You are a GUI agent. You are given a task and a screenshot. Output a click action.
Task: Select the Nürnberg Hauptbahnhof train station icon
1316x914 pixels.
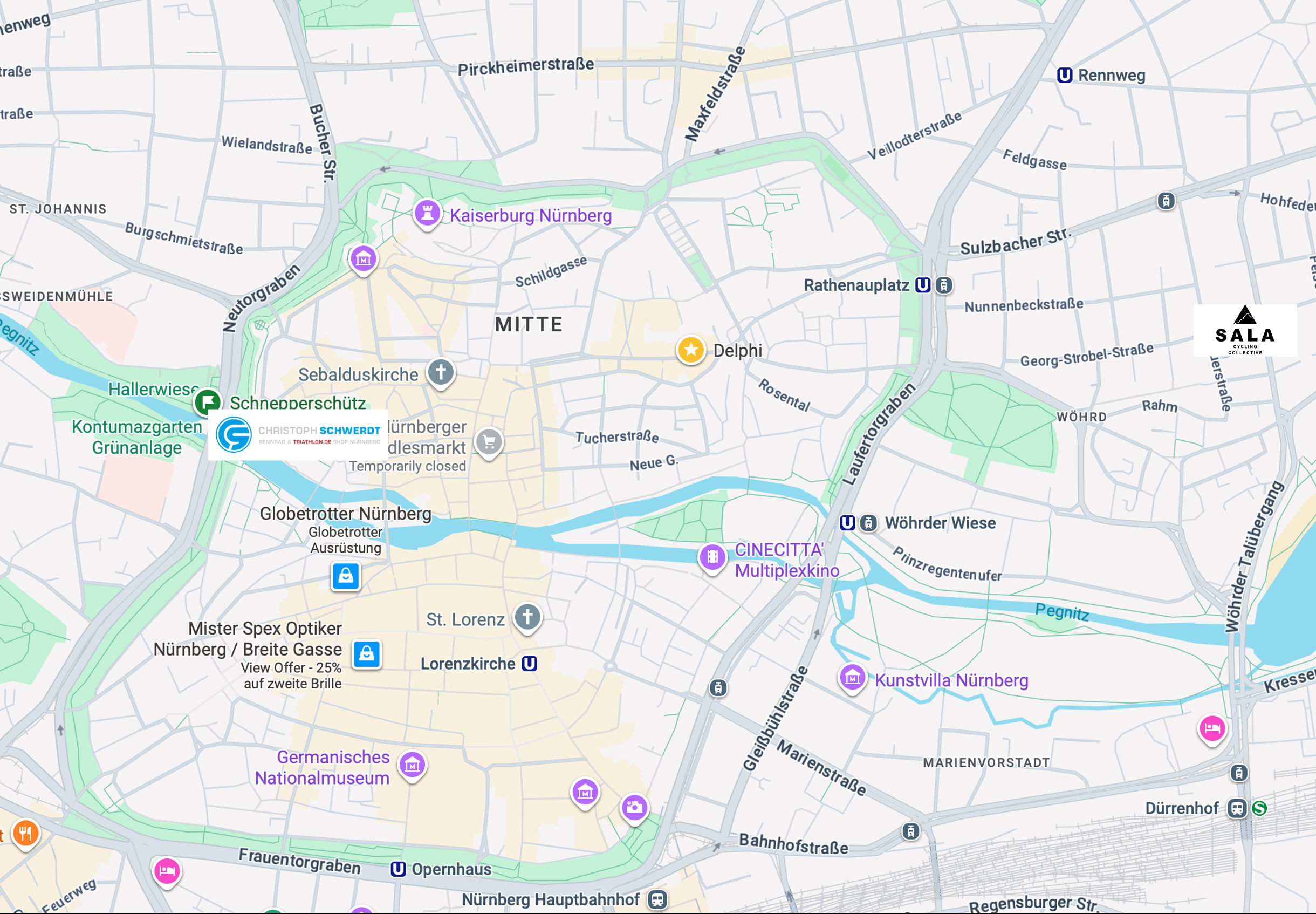coord(657,899)
